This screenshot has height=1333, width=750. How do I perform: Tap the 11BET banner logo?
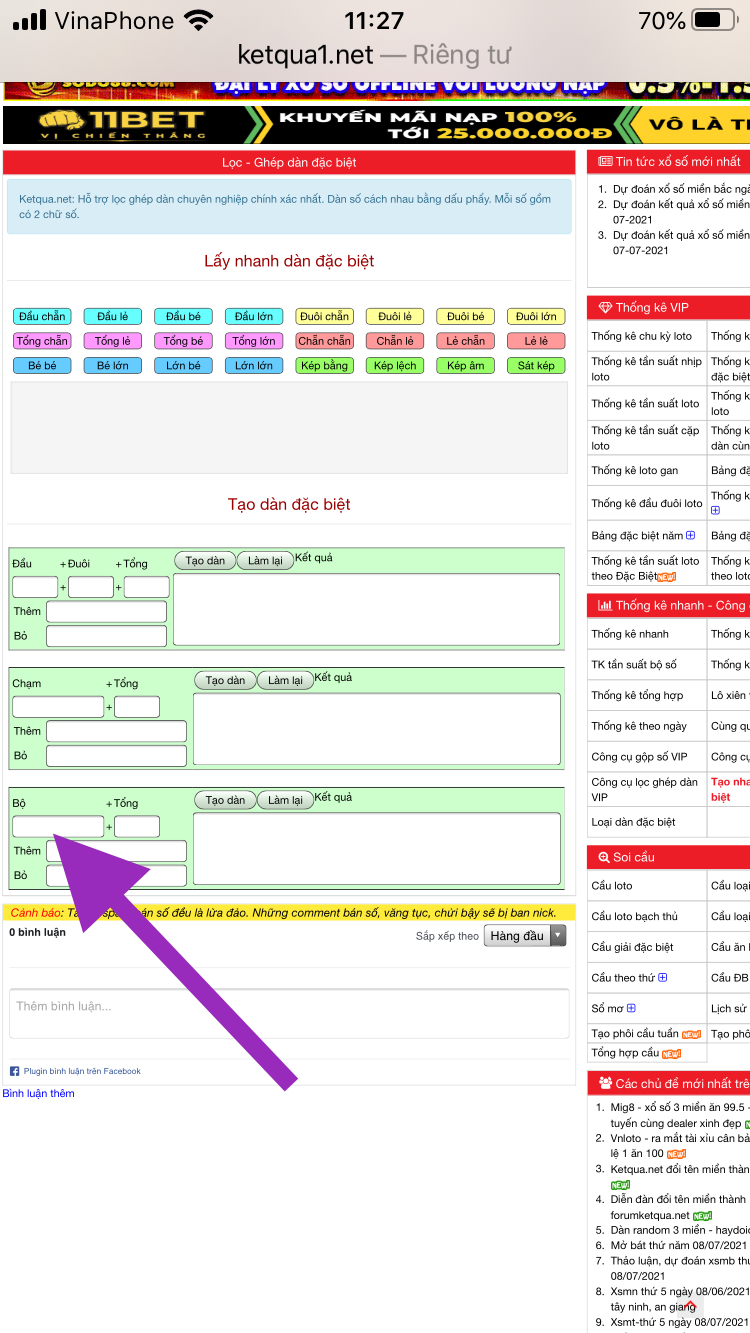[122, 125]
